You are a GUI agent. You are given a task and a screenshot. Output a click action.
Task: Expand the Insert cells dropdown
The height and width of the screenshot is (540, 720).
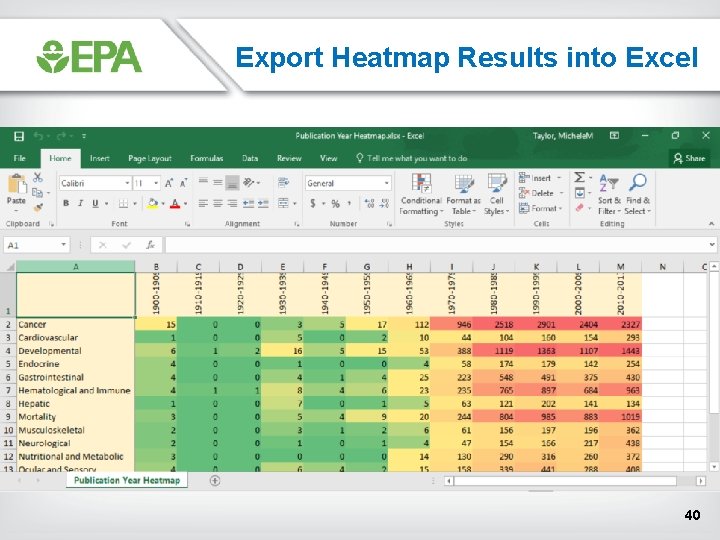click(559, 178)
